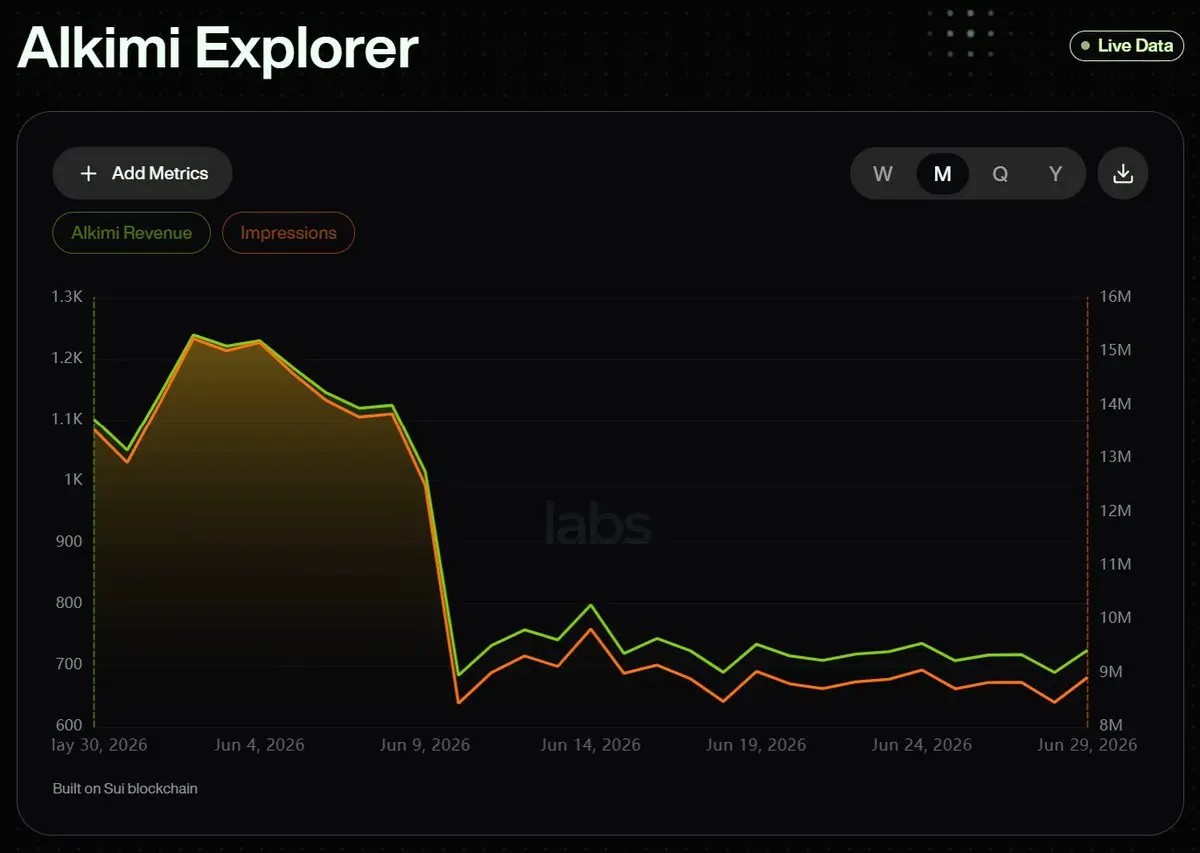Click the Jun 24, 2026 date label
The image size is (1200, 853).
921,745
